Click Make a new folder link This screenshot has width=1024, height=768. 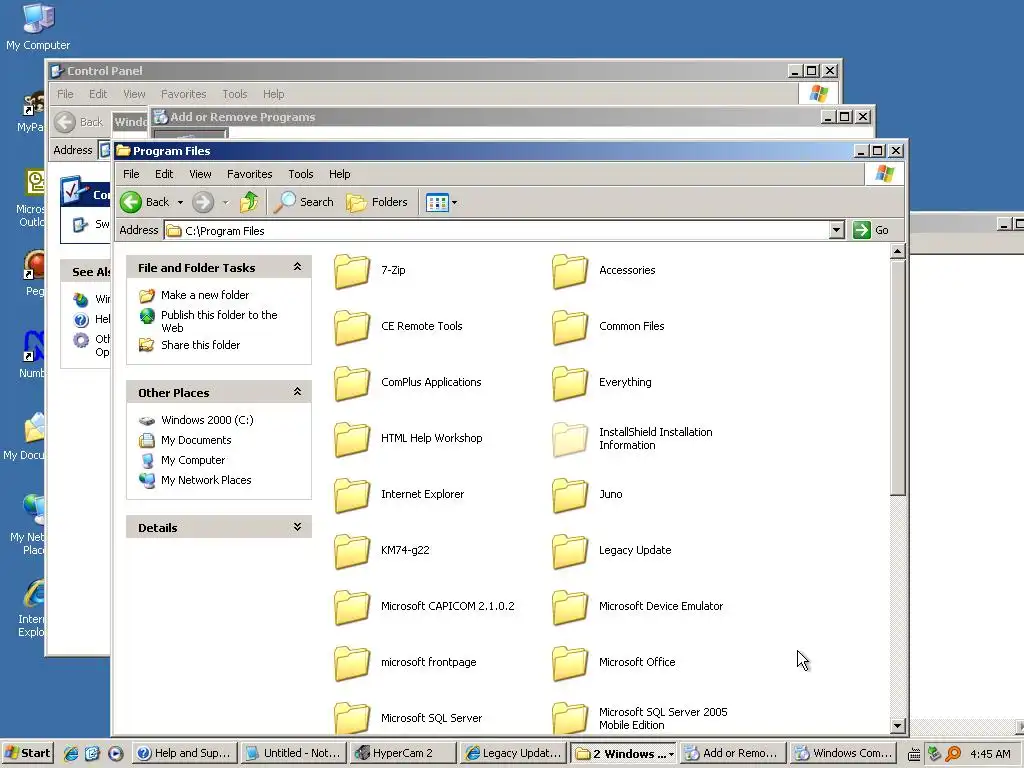coord(205,295)
